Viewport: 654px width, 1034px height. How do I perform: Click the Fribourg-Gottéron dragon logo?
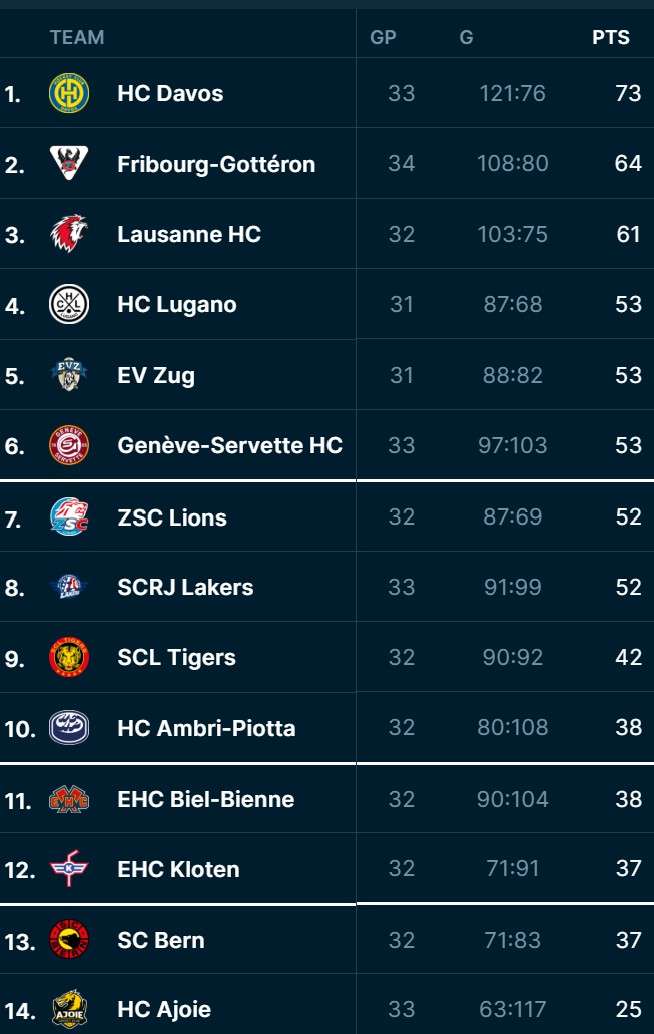point(69,163)
